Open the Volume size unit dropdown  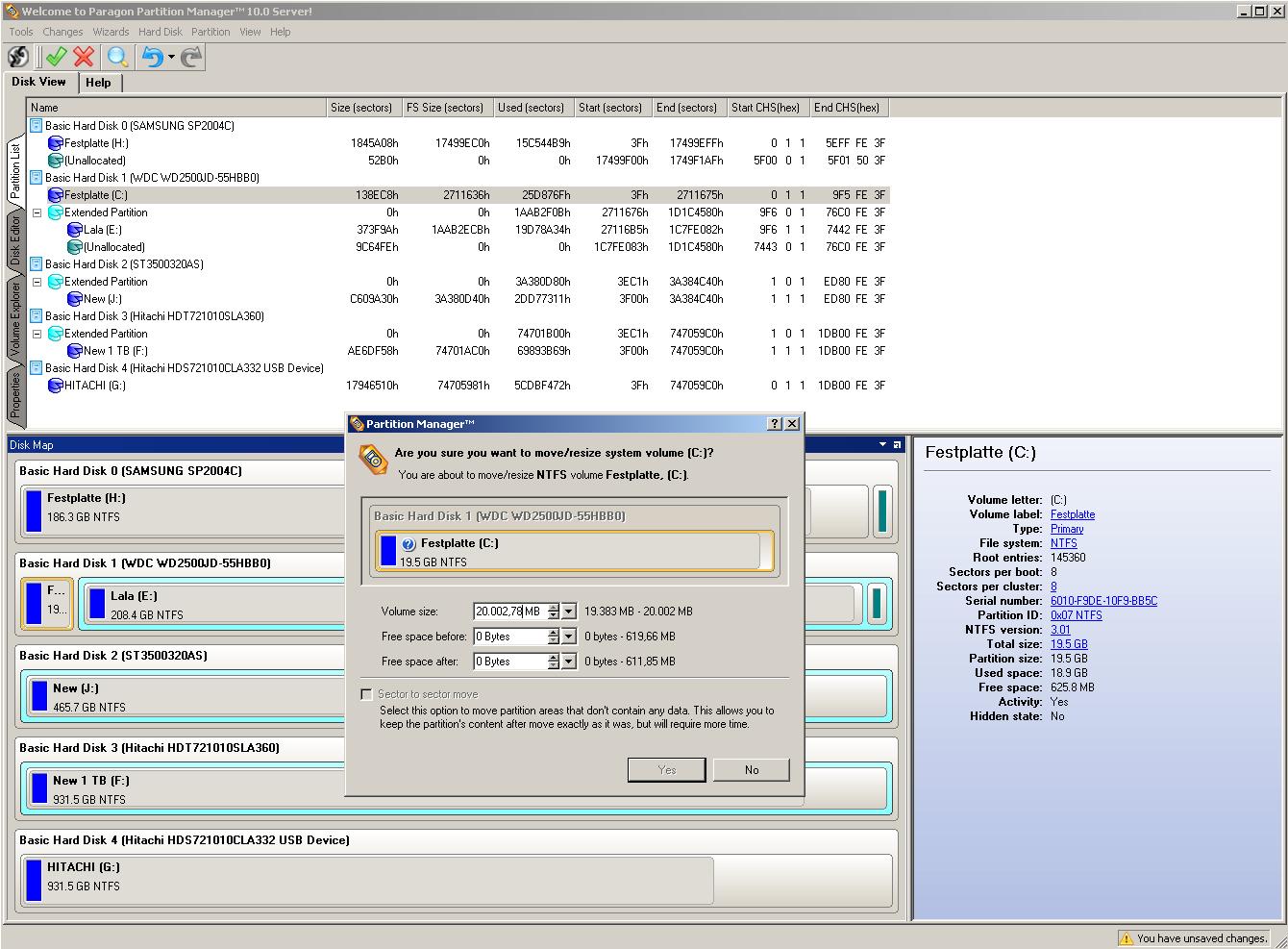point(569,612)
